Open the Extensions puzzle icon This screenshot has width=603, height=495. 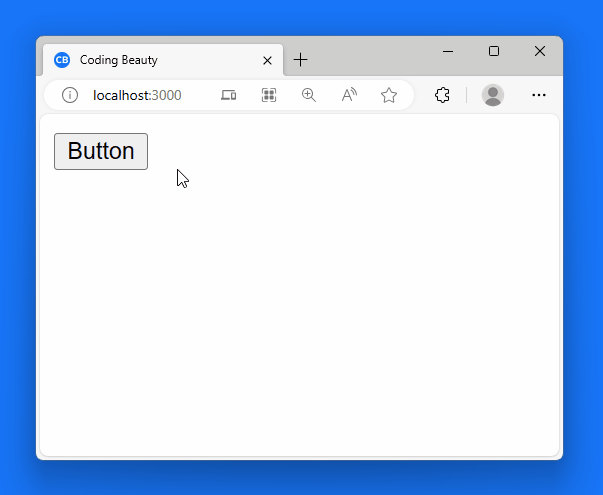pyautogui.click(x=442, y=95)
